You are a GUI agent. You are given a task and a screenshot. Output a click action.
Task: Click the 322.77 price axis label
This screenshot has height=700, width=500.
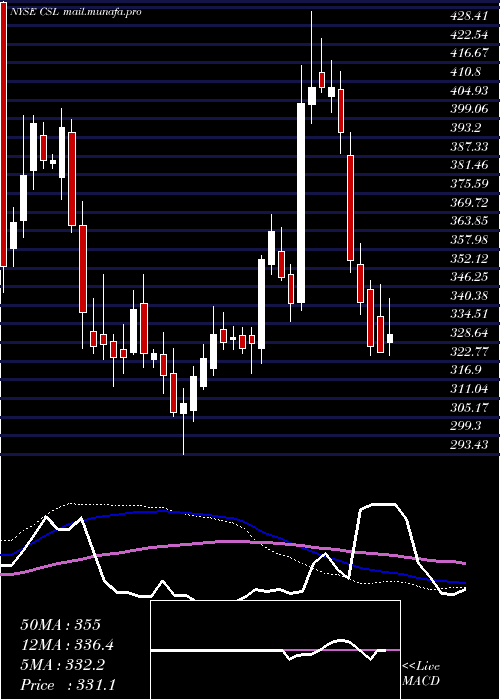[469, 351]
